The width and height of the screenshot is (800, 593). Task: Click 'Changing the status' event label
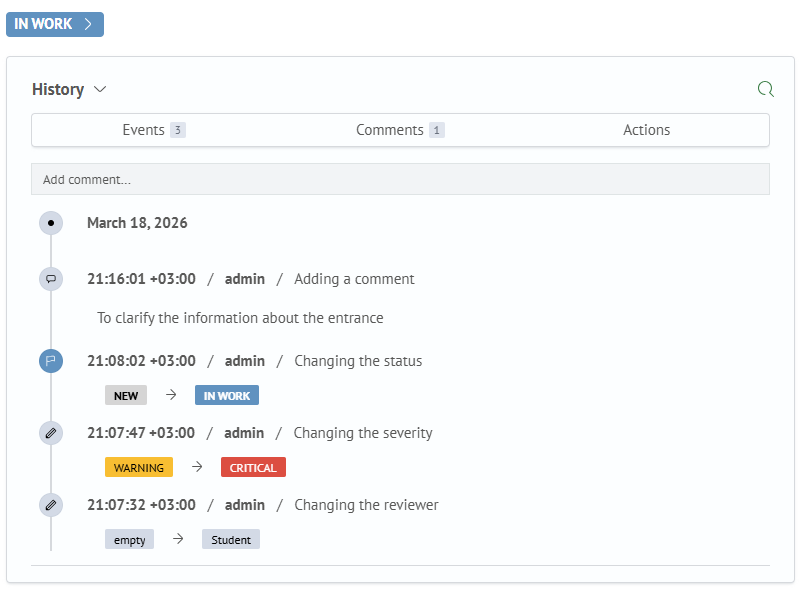[x=358, y=361]
